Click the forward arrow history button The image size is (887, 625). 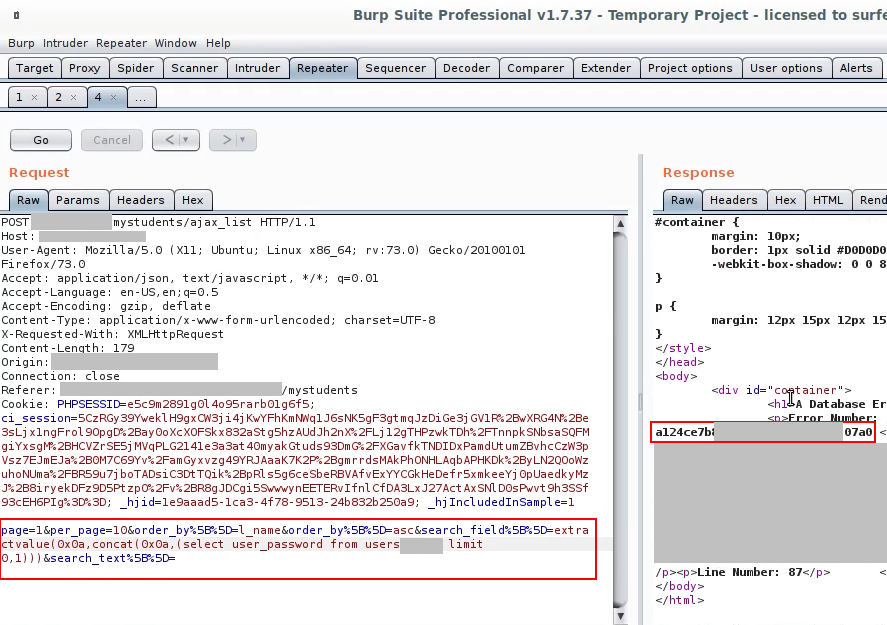226,140
